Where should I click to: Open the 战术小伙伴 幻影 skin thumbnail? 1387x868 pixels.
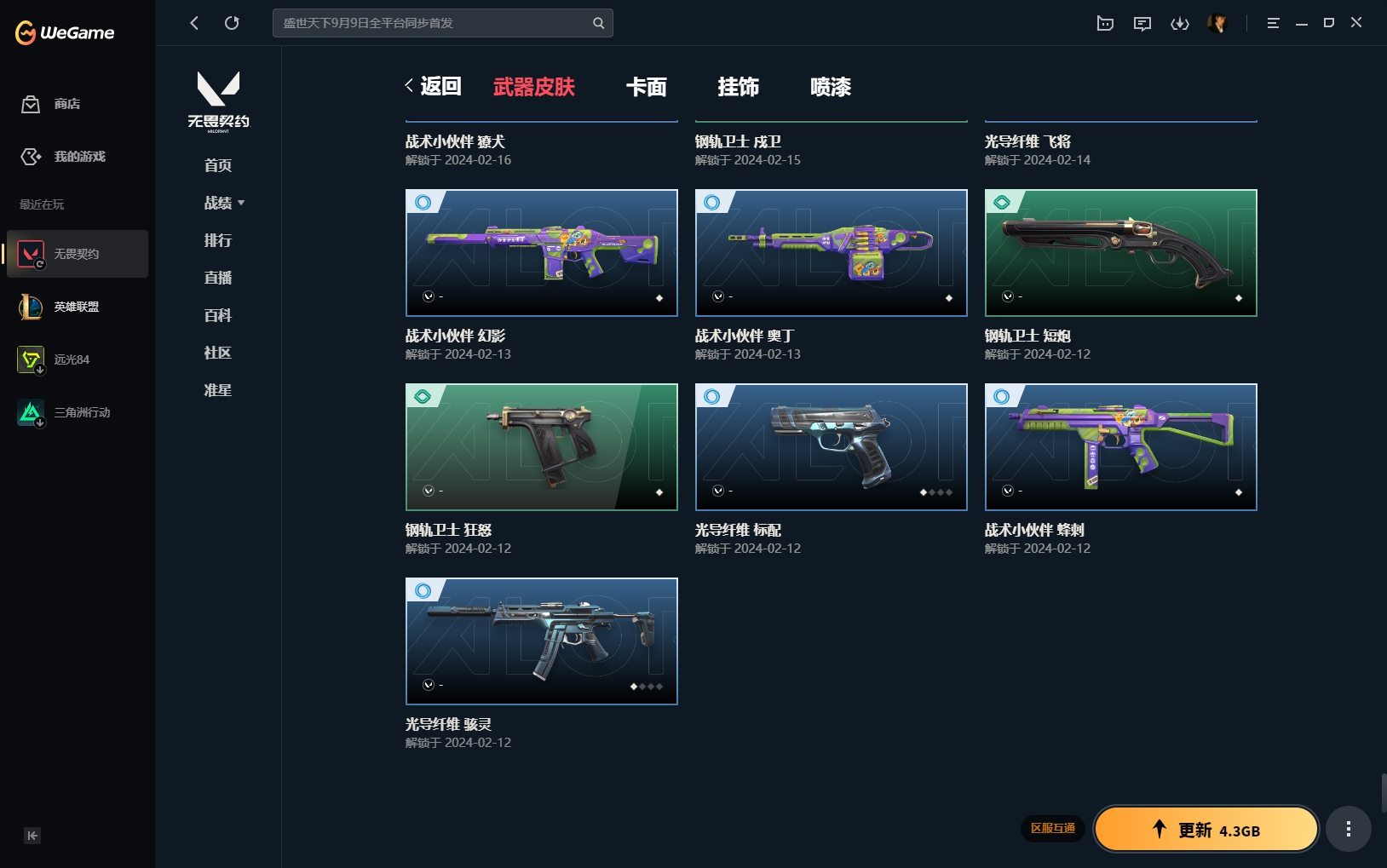pyautogui.click(x=542, y=253)
